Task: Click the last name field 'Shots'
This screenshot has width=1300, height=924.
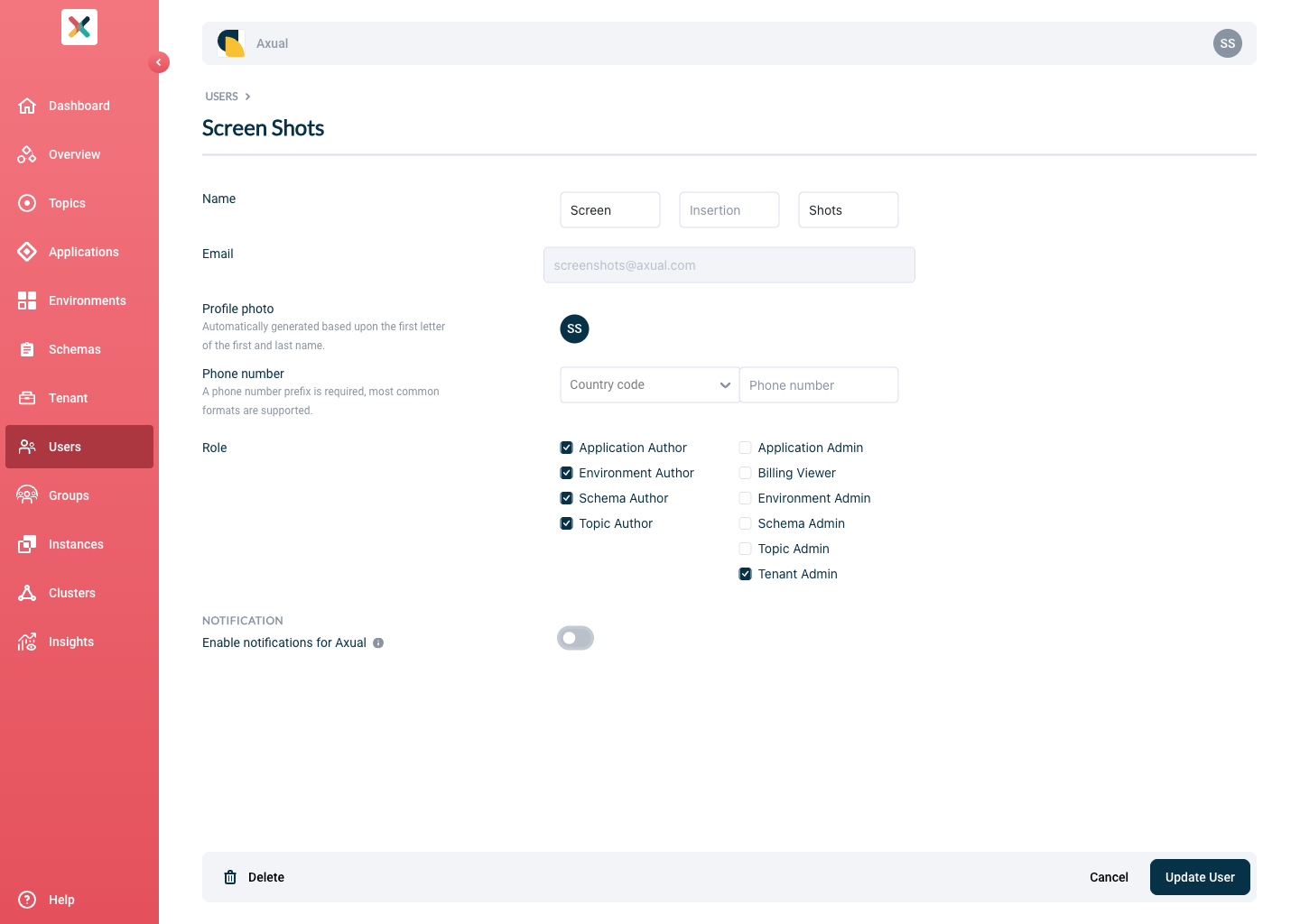Action: 849,209
